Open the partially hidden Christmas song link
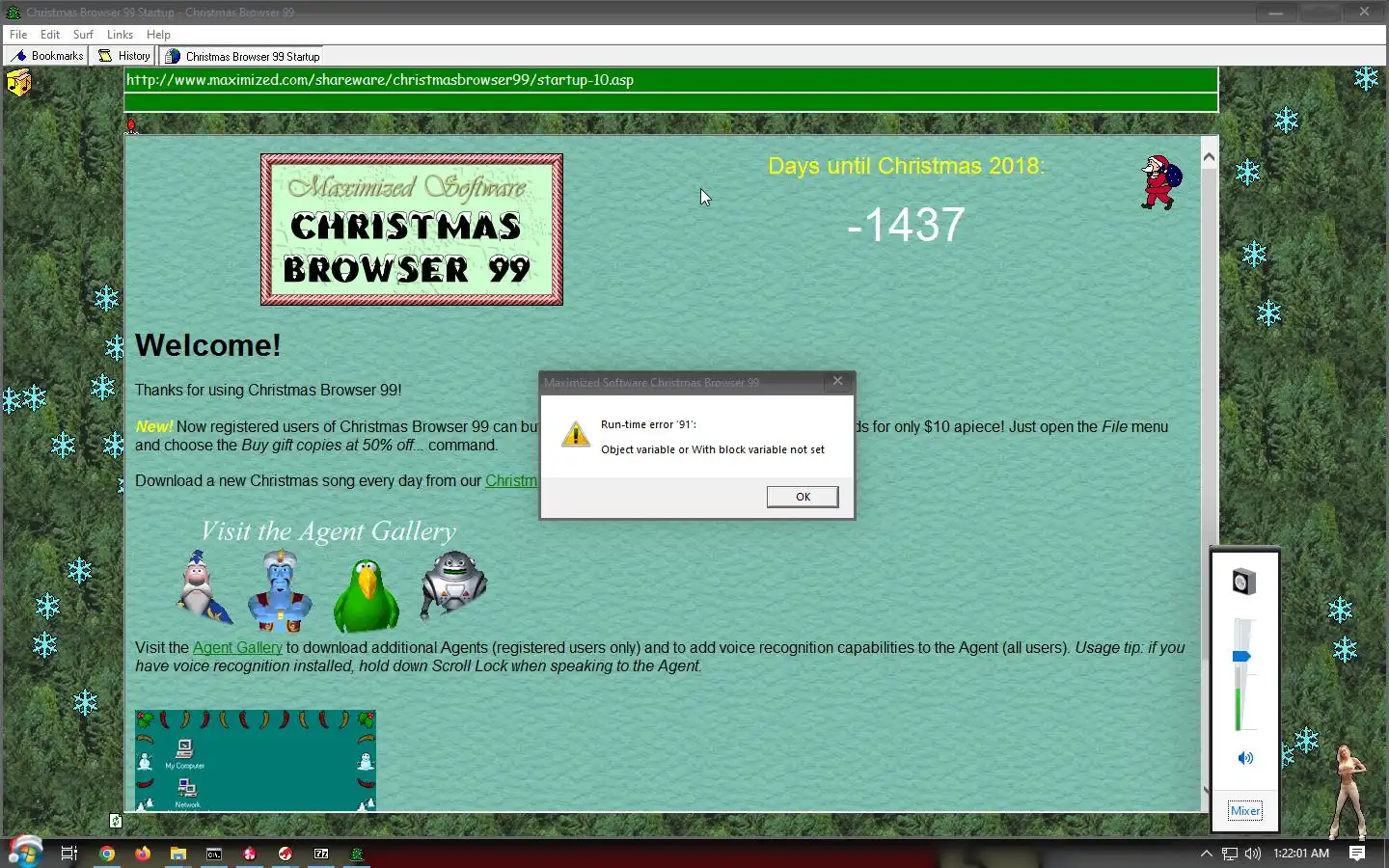This screenshot has width=1389, height=868. (511, 481)
